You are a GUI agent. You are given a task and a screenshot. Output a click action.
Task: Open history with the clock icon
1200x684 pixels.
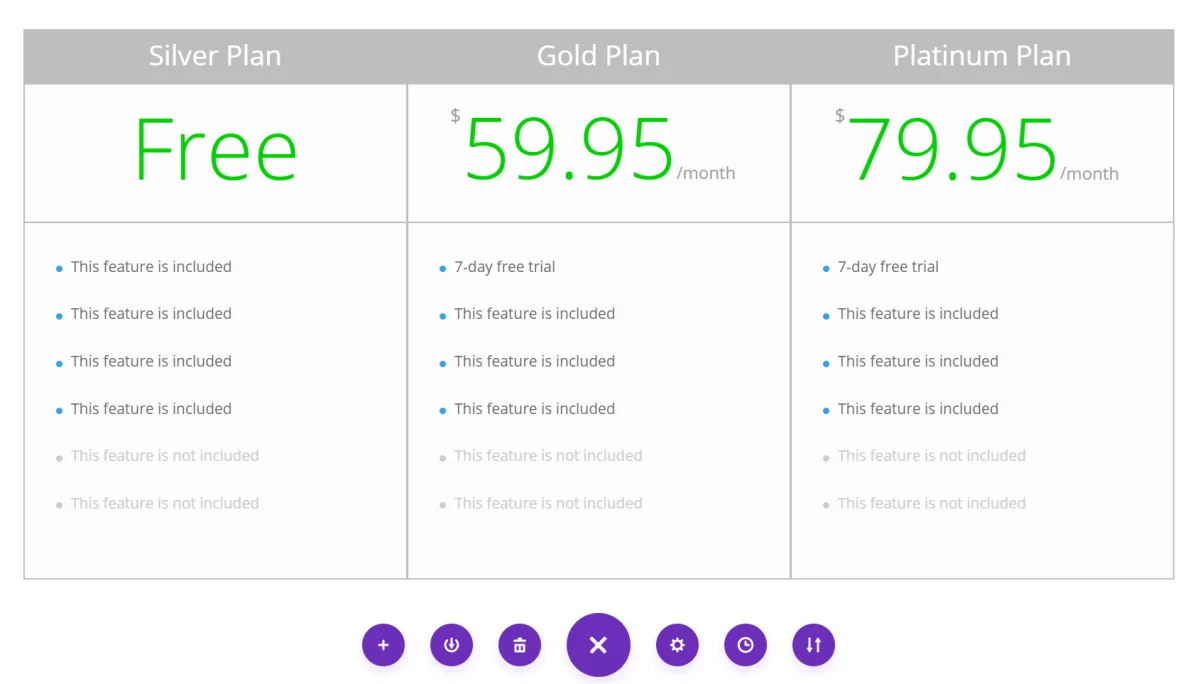(x=745, y=645)
